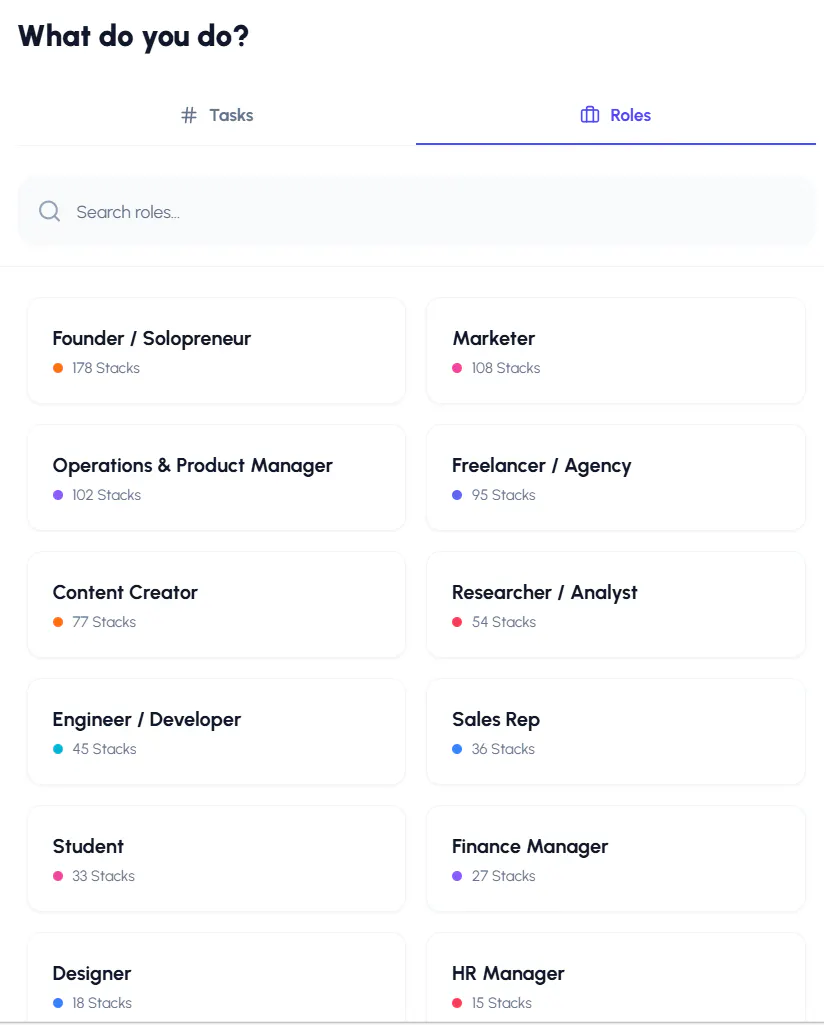Open the Founder / Solopreneur role card

[216, 351]
